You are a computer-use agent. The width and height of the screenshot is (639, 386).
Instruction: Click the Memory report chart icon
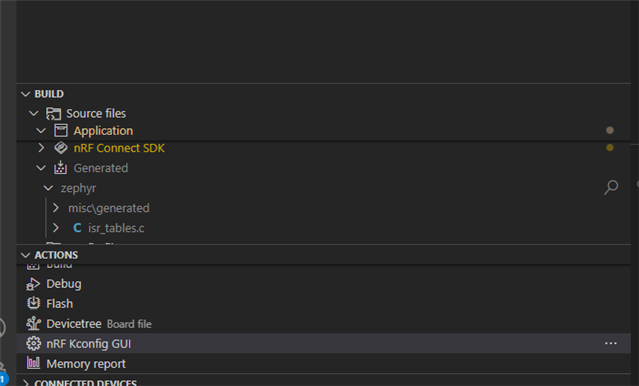(33, 363)
